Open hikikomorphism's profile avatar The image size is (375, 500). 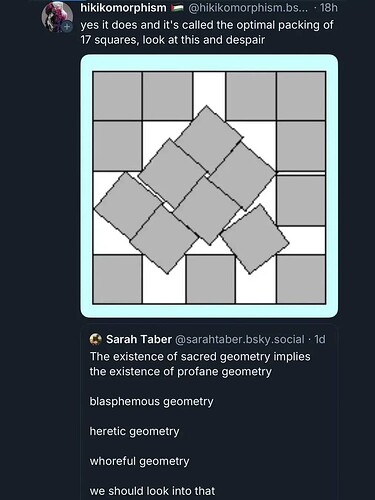click(57, 15)
